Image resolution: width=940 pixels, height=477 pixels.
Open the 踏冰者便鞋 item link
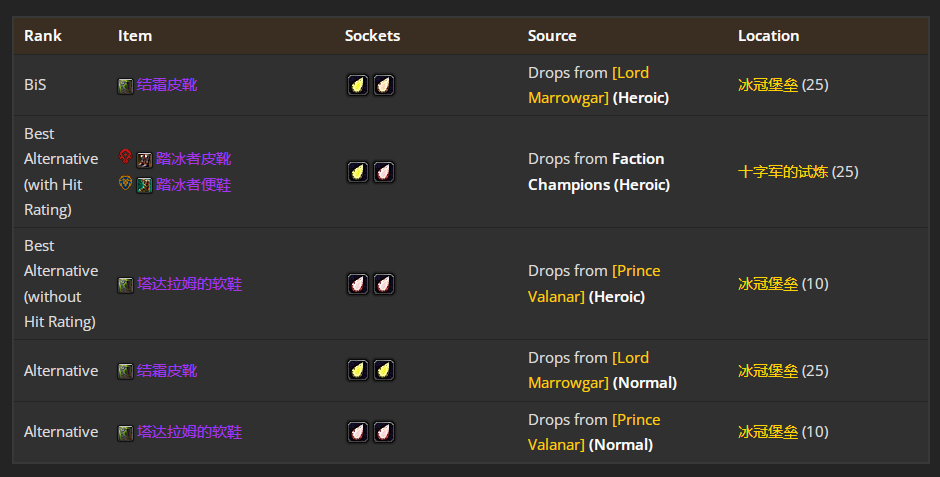click(193, 184)
